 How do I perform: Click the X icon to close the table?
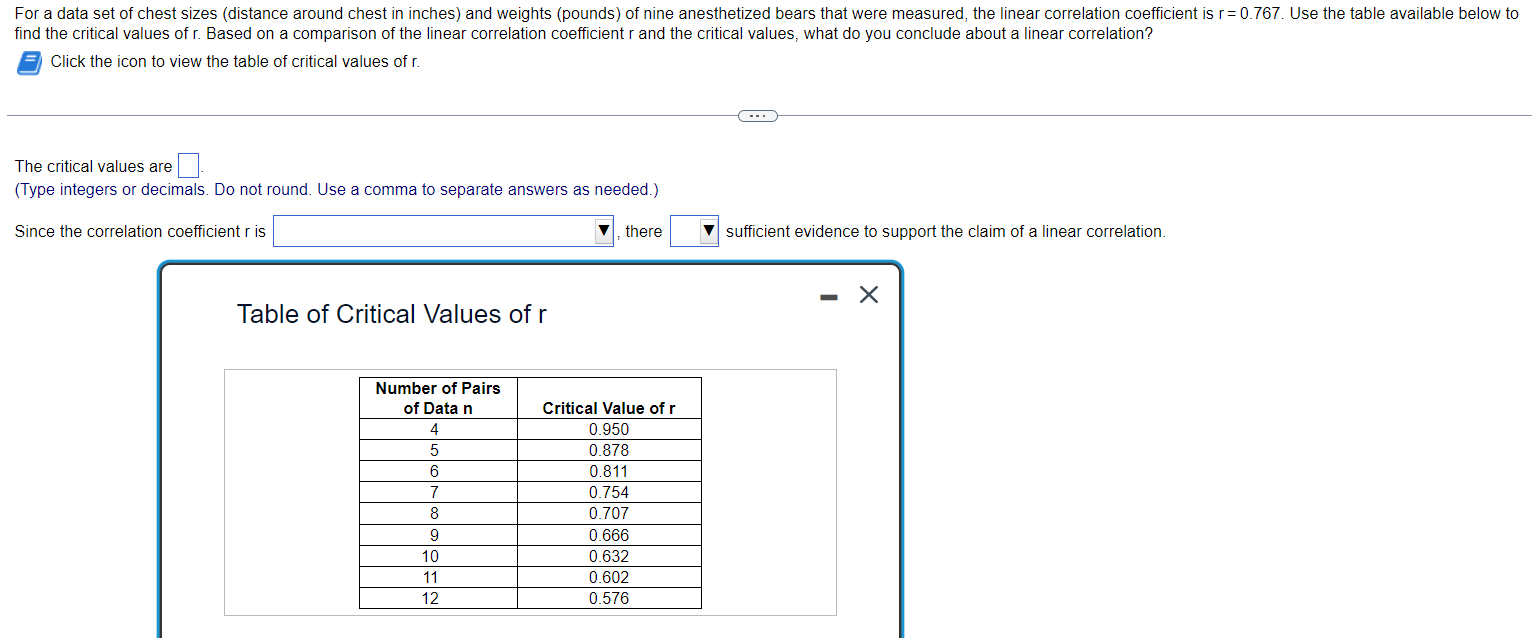pos(867,294)
